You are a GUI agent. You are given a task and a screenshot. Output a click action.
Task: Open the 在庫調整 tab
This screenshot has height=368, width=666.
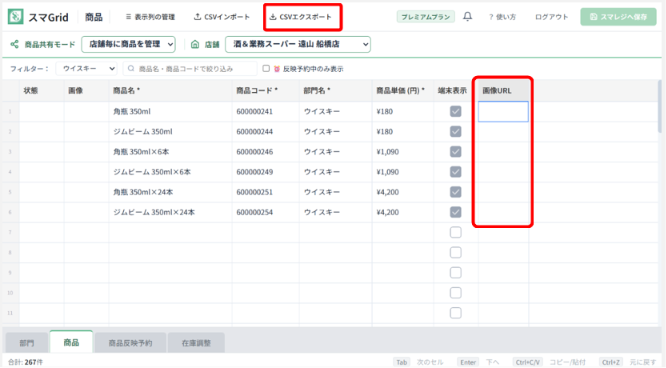196,343
